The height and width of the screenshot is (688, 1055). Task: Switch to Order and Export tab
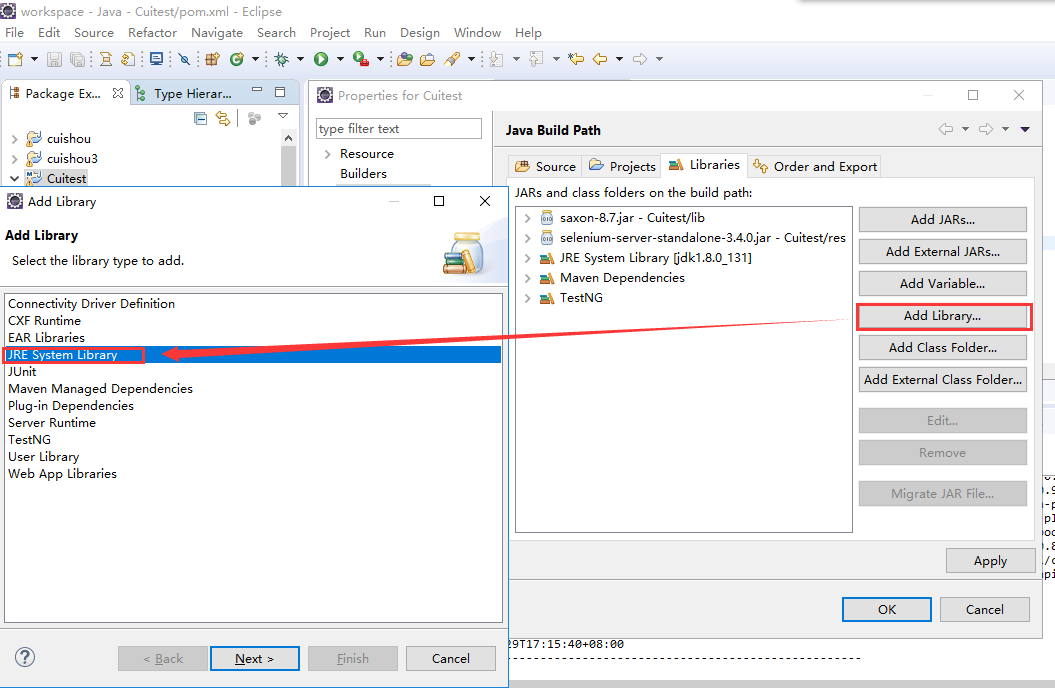coord(815,166)
